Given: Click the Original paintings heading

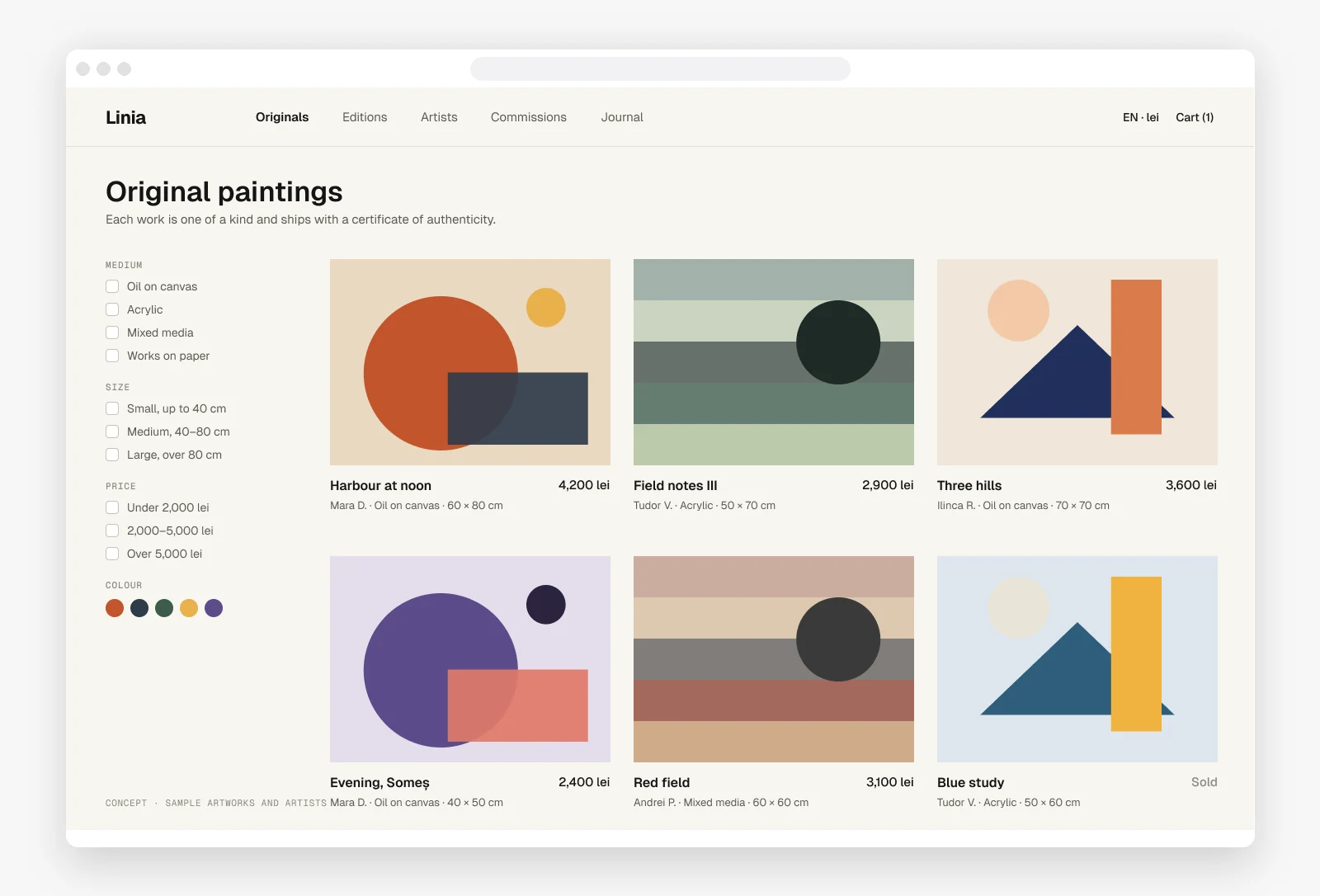Looking at the screenshot, I should click(x=224, y=191).
